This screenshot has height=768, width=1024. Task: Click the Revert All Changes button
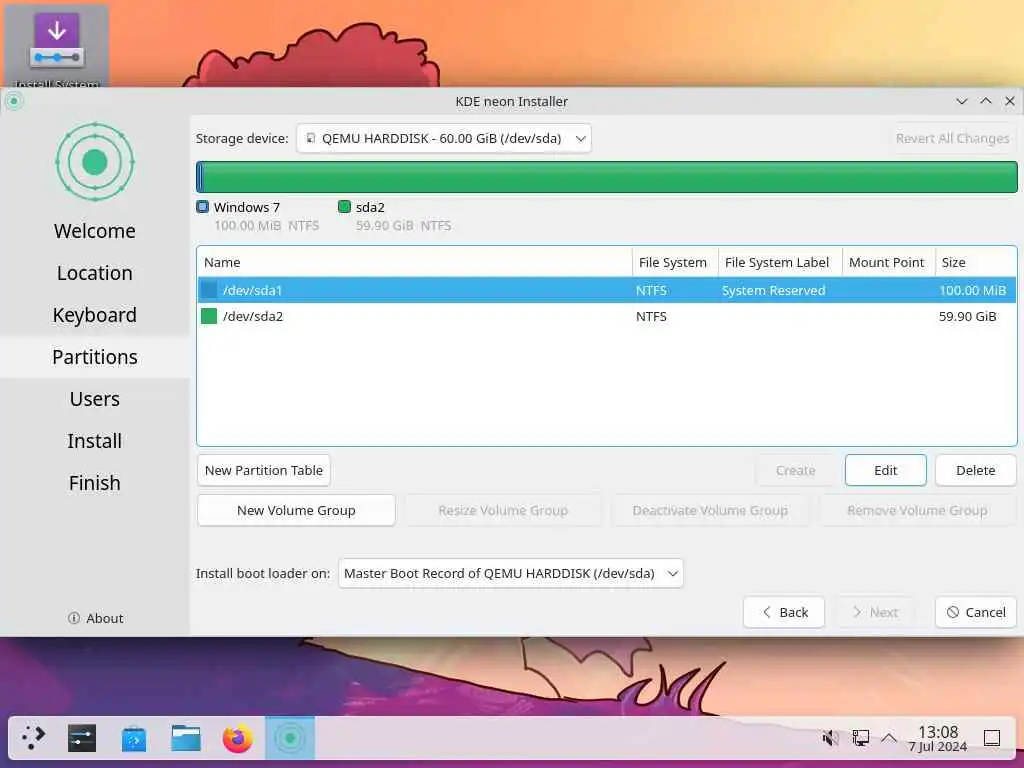click(x=952, y=138)
